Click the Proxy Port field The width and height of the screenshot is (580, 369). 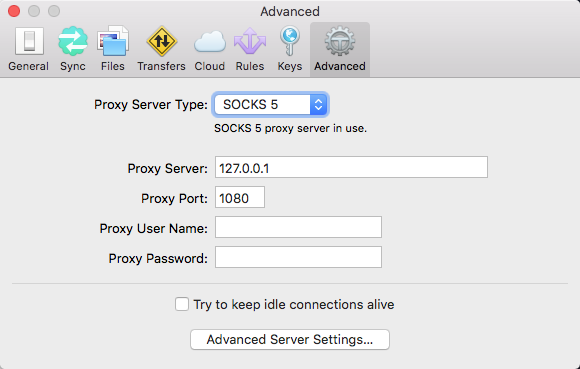pos(240,197)
